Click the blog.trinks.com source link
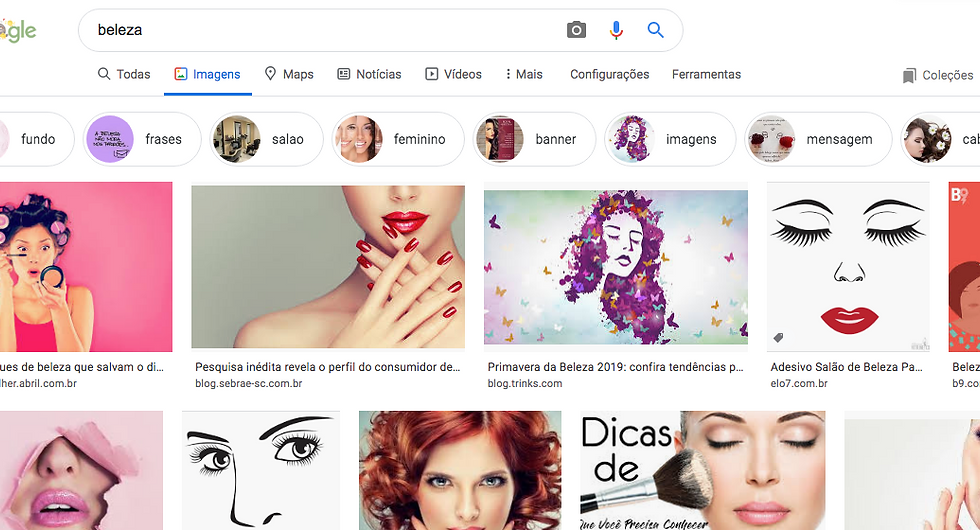Screen dimensions: 980x530 (525, 383)
